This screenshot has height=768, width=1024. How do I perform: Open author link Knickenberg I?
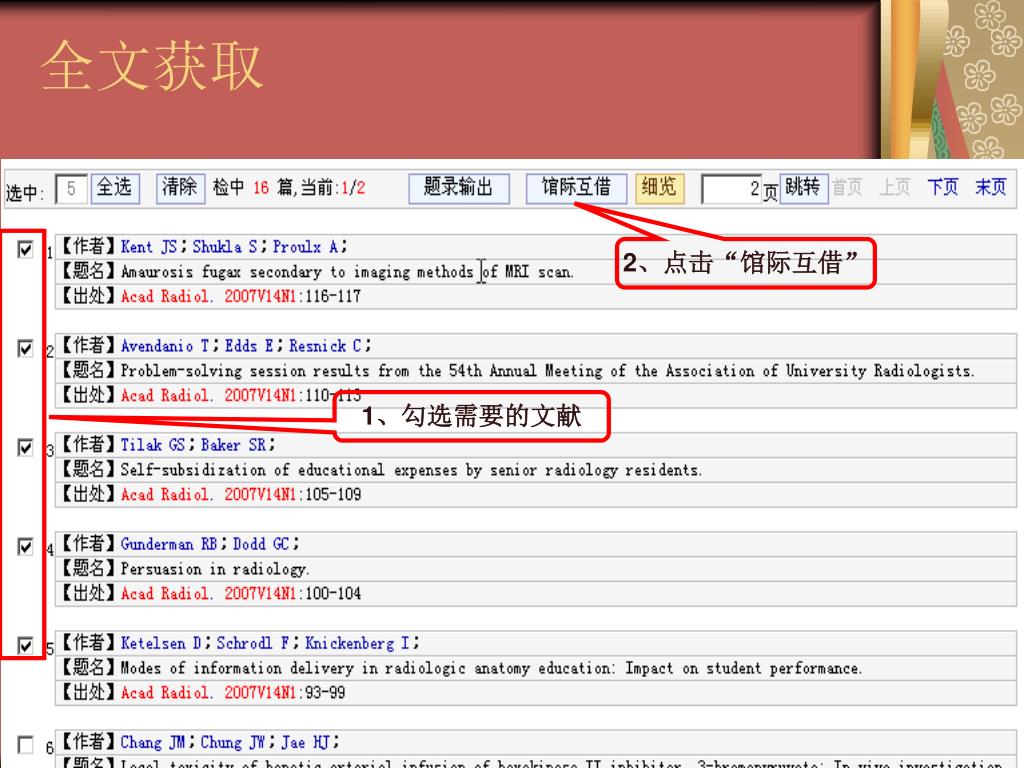tap(357, 644)
